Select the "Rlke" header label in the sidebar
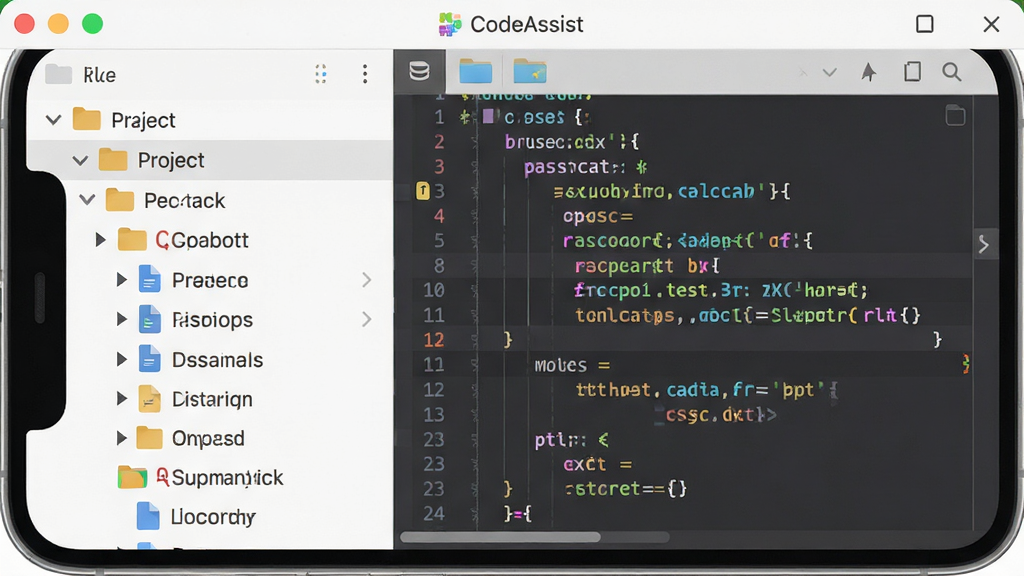The height and width of the screenshot is (576, 1024). pyautogui.click(x=99, y=75)
